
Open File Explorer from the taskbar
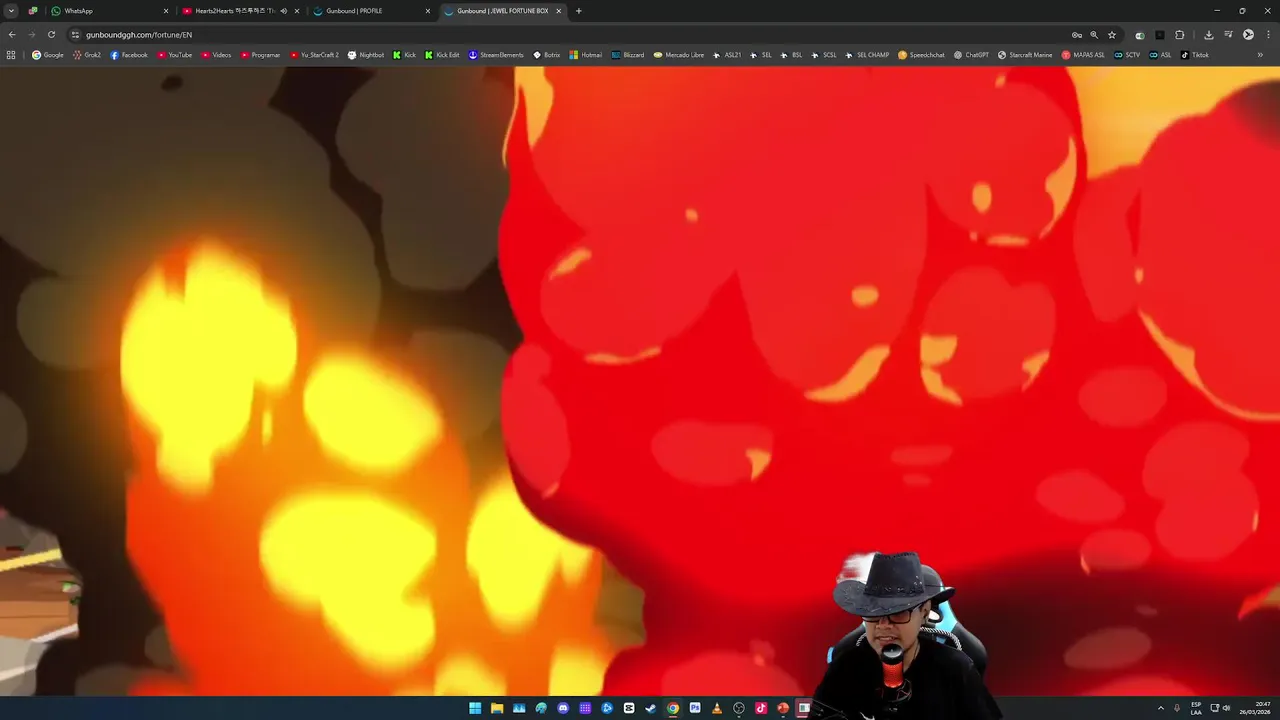pos(497,708)
